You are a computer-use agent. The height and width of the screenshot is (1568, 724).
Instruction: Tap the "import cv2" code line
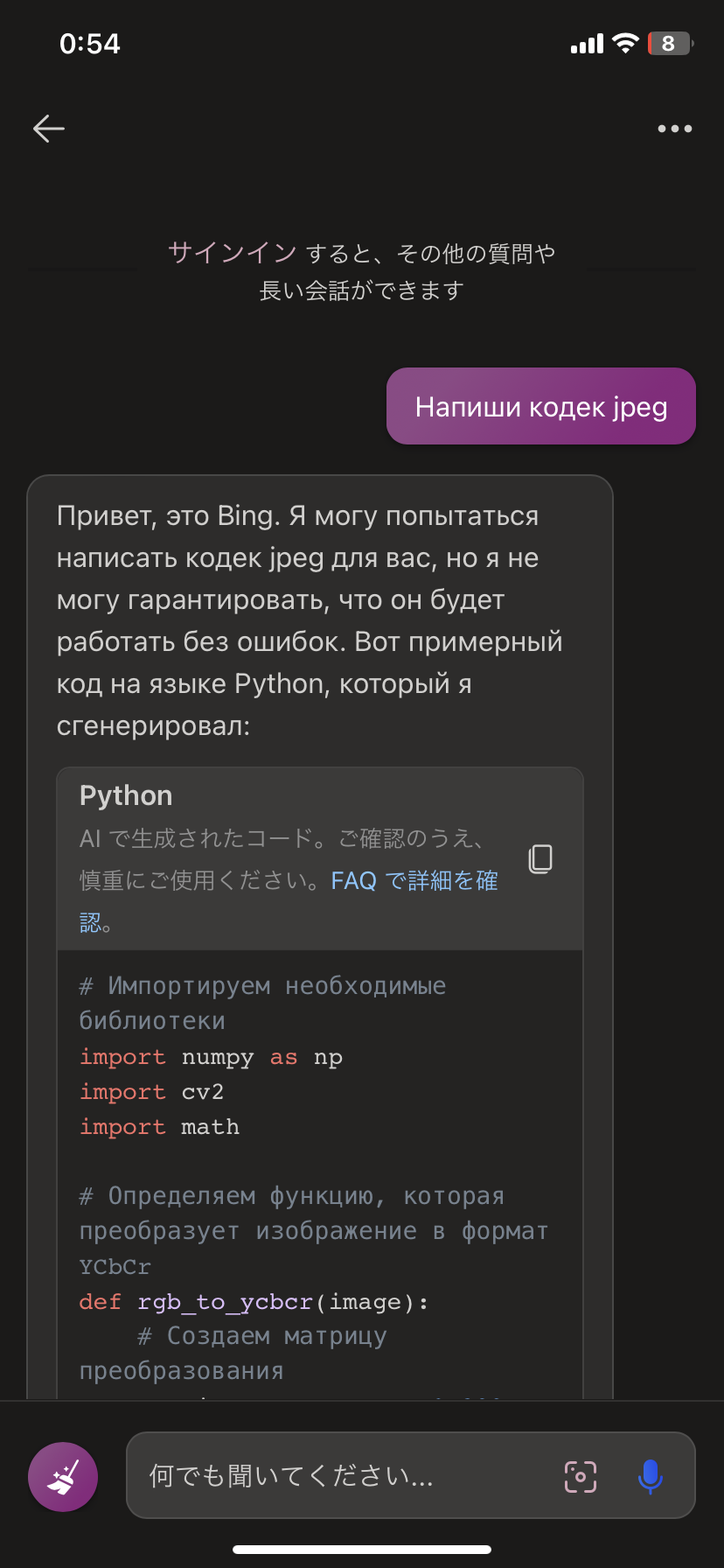coord(151,1092)
